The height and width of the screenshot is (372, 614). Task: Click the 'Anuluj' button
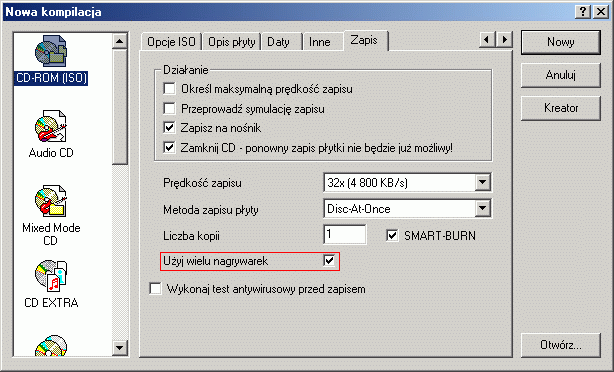(x=560, y=75)
